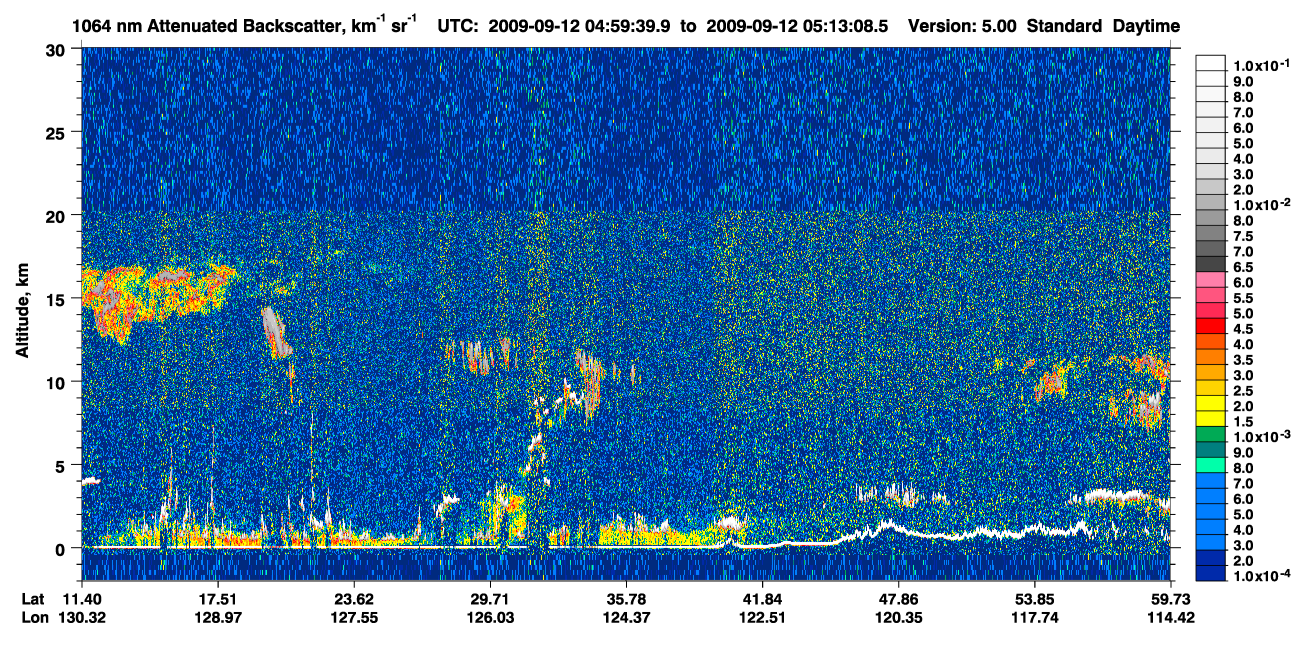
Task: Click the longitude value '122.51'
Action: [762, 617]
